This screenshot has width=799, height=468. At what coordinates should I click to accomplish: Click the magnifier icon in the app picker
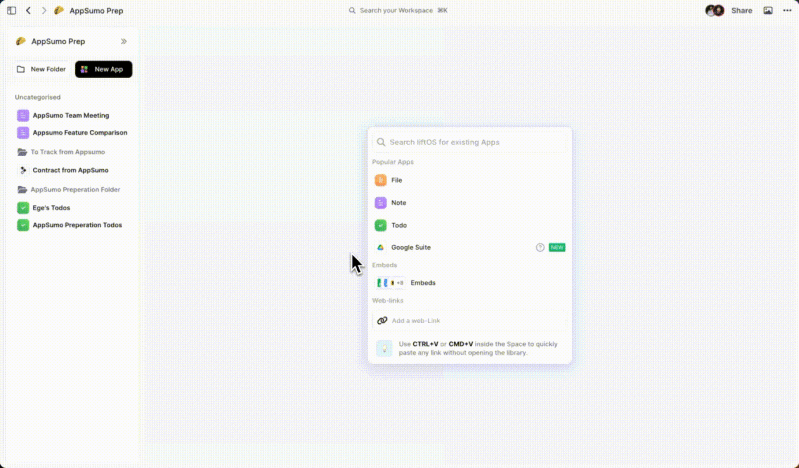(x=381, y=142)
